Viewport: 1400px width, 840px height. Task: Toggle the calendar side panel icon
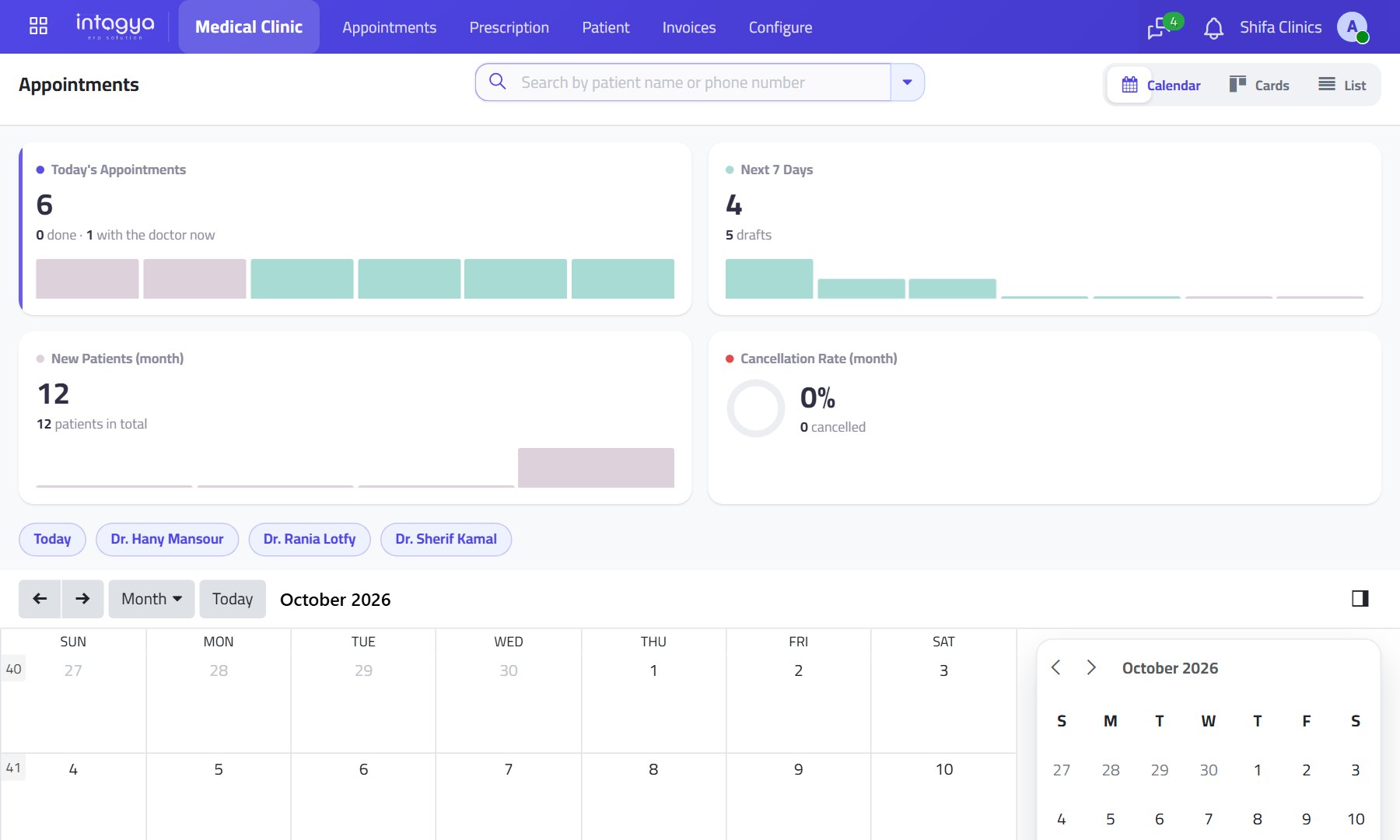tap(1360, 598)
